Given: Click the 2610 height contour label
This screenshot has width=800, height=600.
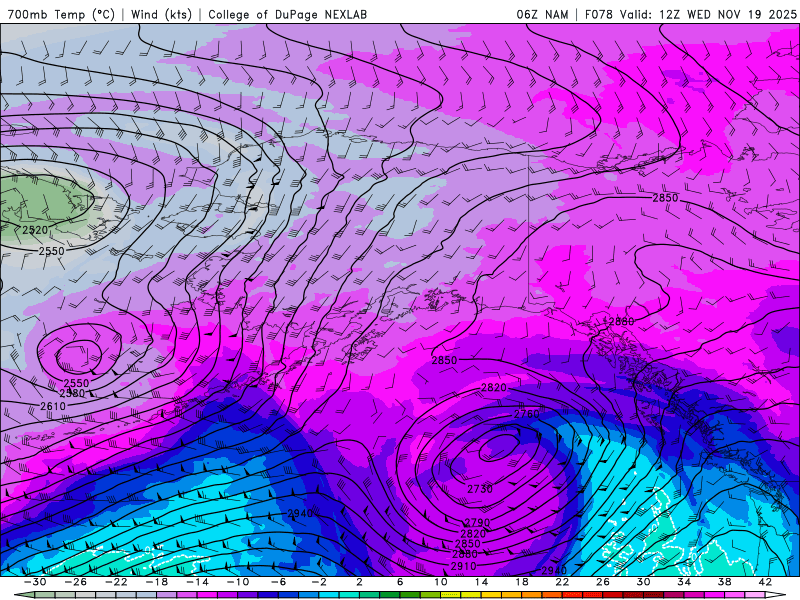Looking at the screenshot, I should 53,407.
